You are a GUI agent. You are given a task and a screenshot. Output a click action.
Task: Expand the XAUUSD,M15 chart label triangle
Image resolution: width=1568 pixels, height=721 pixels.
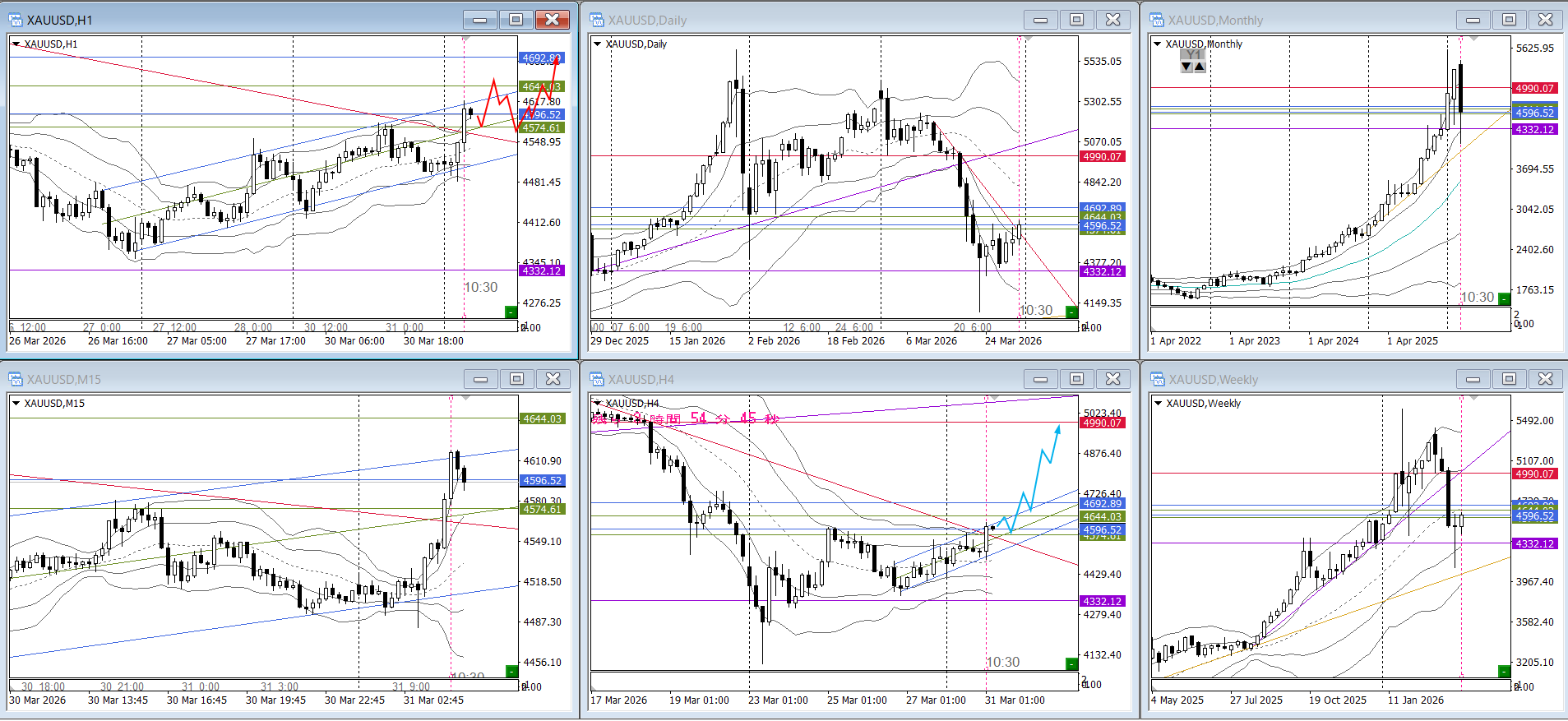pos(16,404)
